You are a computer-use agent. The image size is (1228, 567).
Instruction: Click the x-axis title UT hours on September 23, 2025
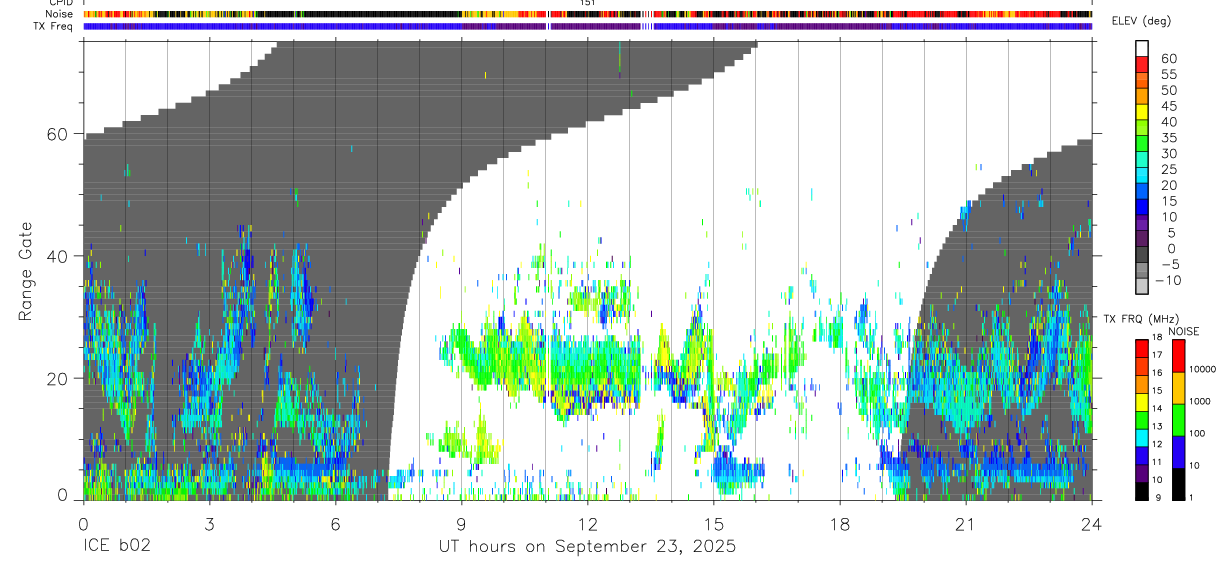(x=587, y=547)
